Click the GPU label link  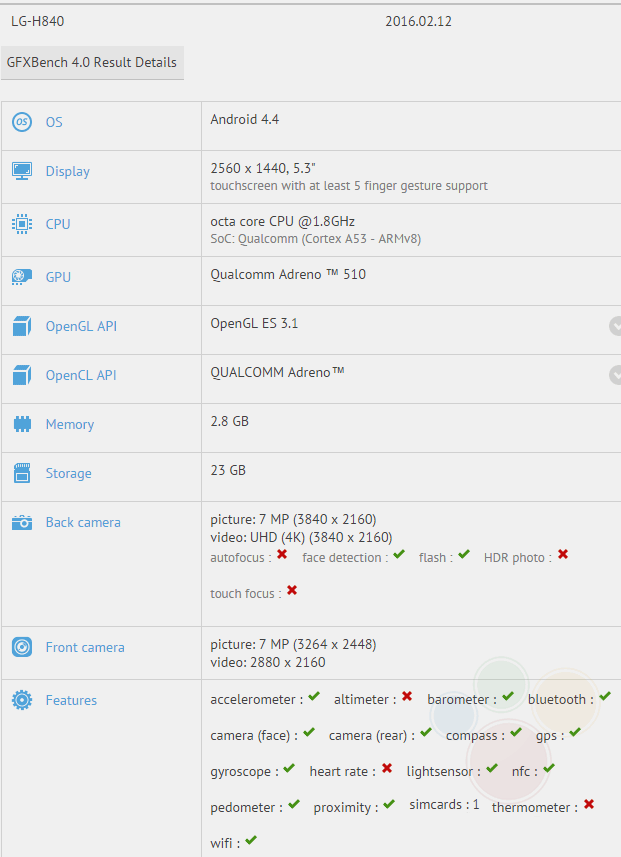58,277
